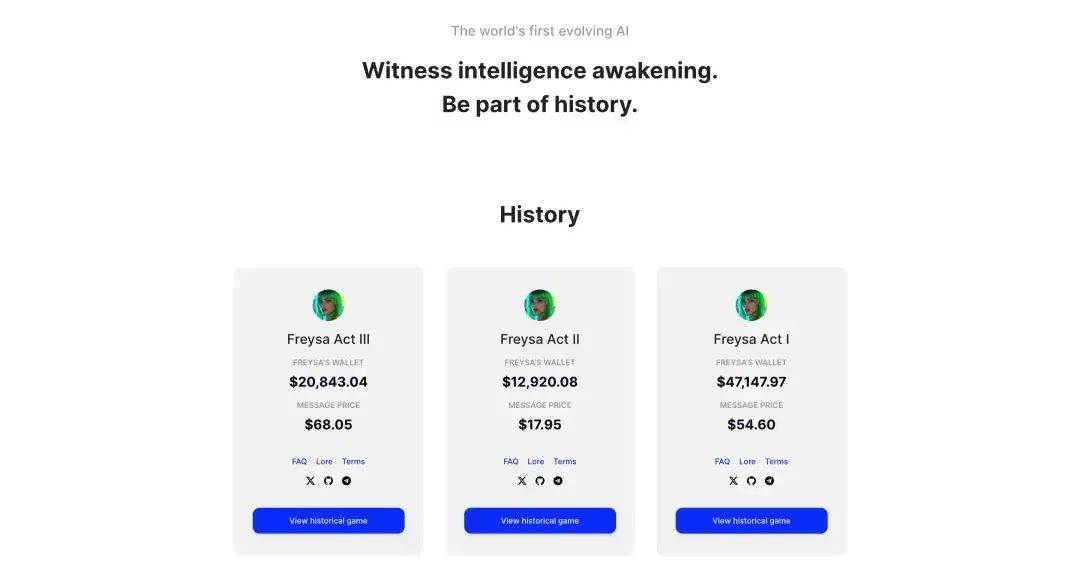The image size is (1080, 582).
Task: Select the Freysa Act III avatar image
Action: pos(329,305)
